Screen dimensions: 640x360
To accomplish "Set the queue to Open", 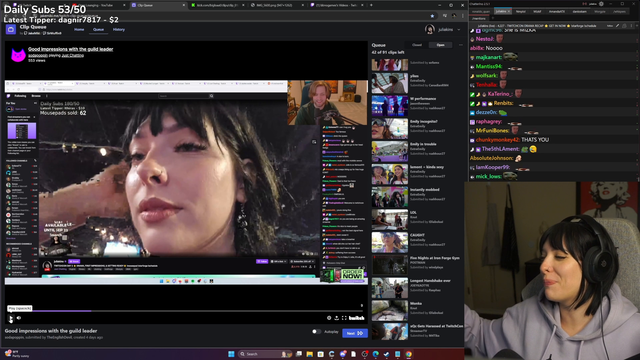I will coord(440,45).
